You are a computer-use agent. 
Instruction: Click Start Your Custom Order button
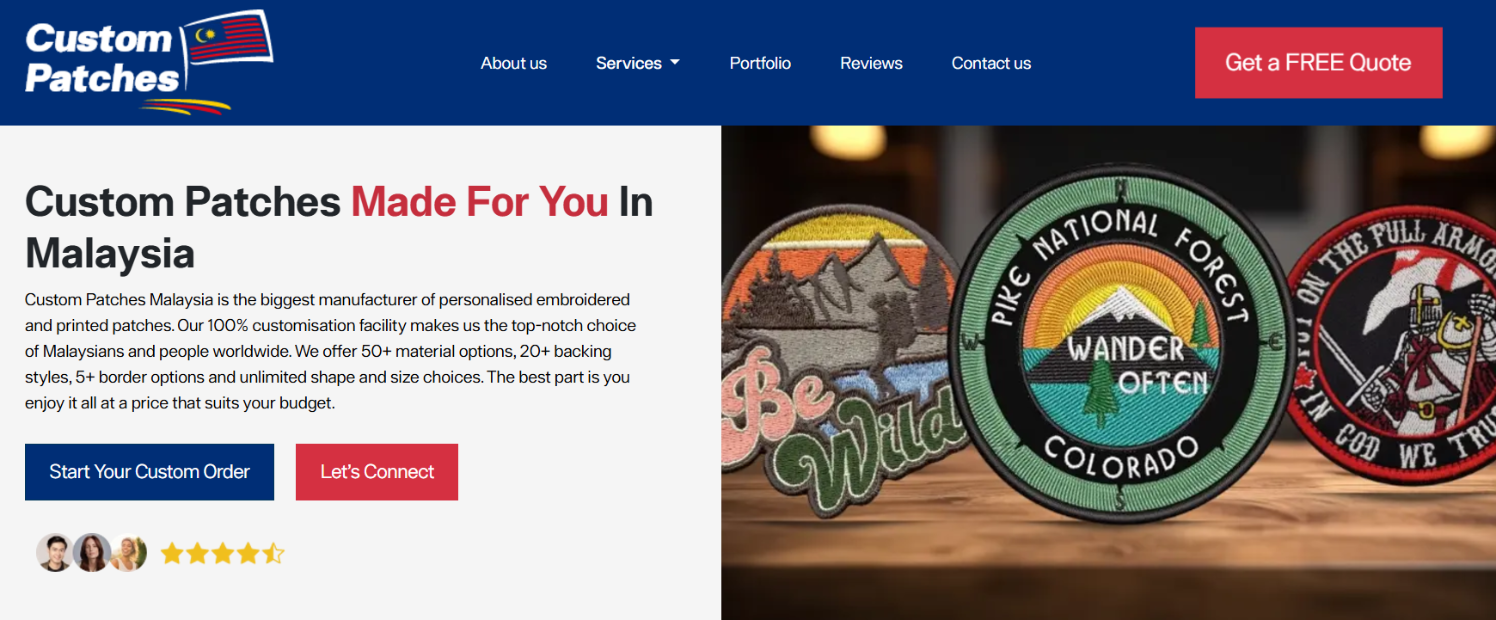pyautogui.click(x=149, y=472)
